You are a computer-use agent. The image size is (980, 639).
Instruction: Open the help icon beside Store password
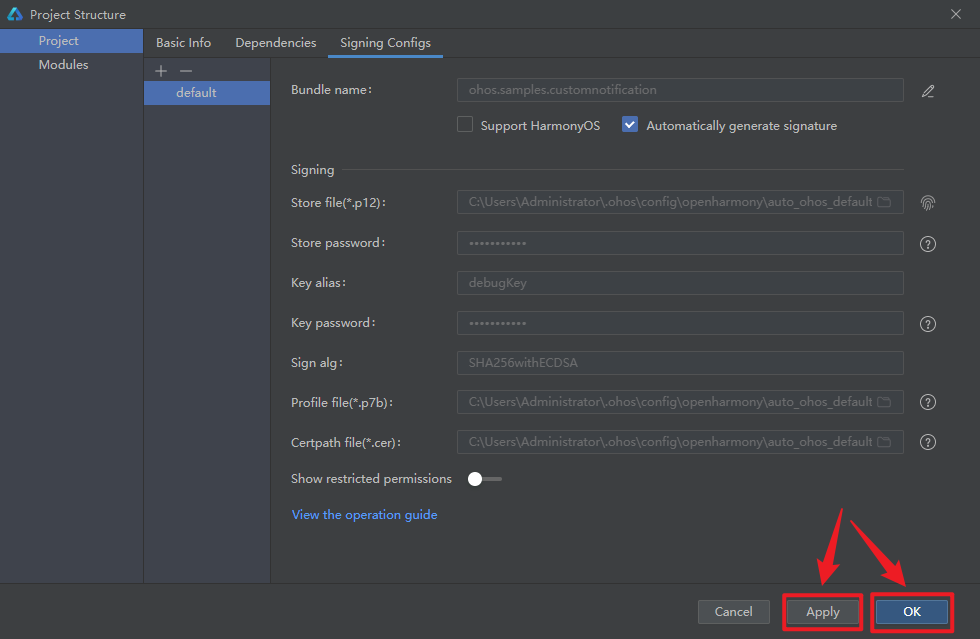tap(928, 244)
